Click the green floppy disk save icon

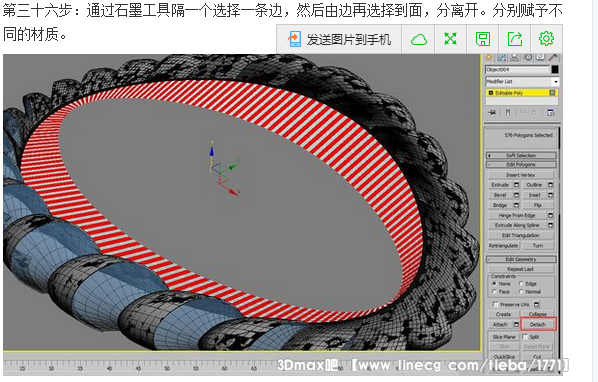pos(483,39)
